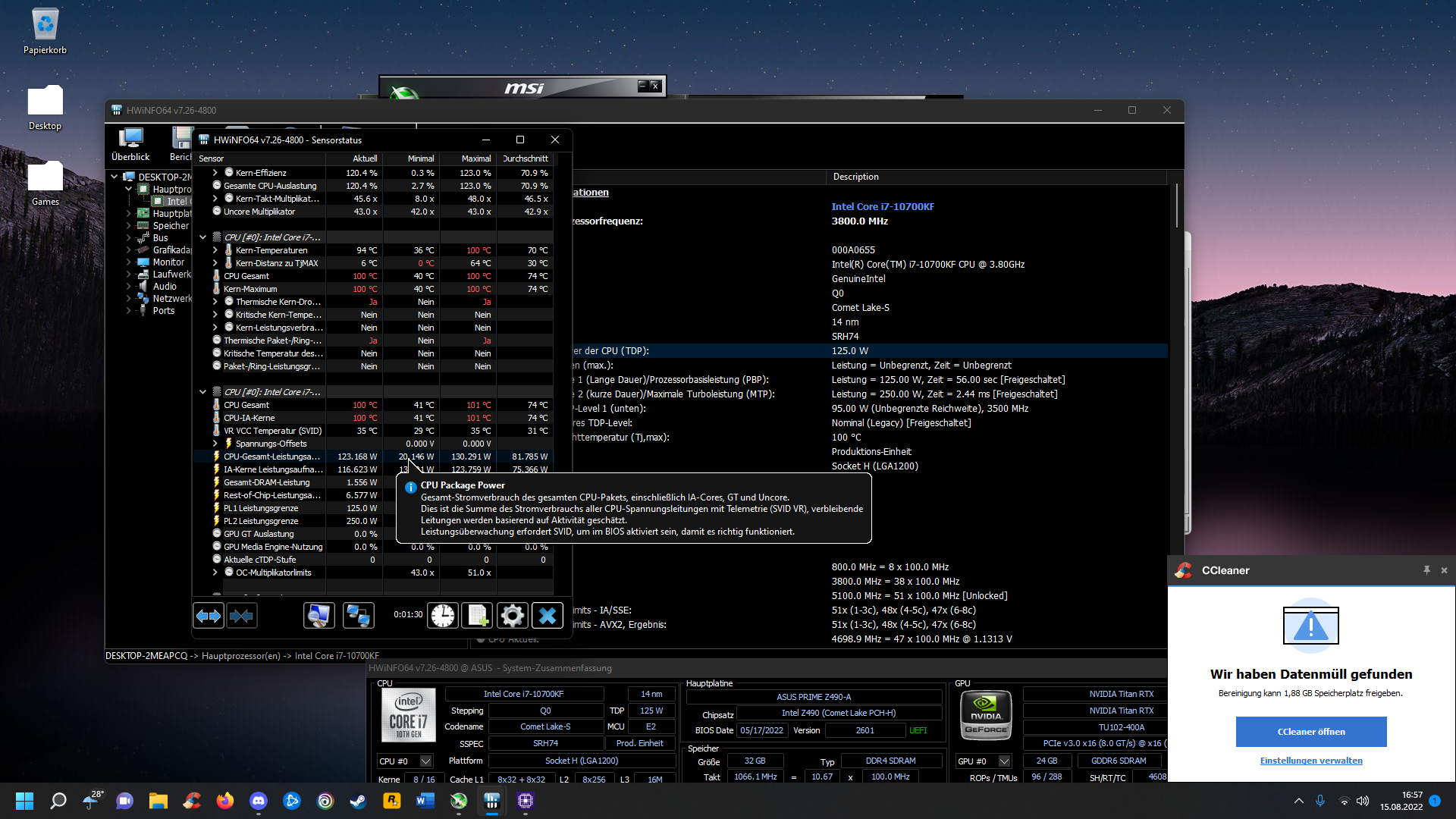Viewport: 1456px width, 819px height.
Task: Click the blue X close-sensors button
Action: tap(548, 616)
